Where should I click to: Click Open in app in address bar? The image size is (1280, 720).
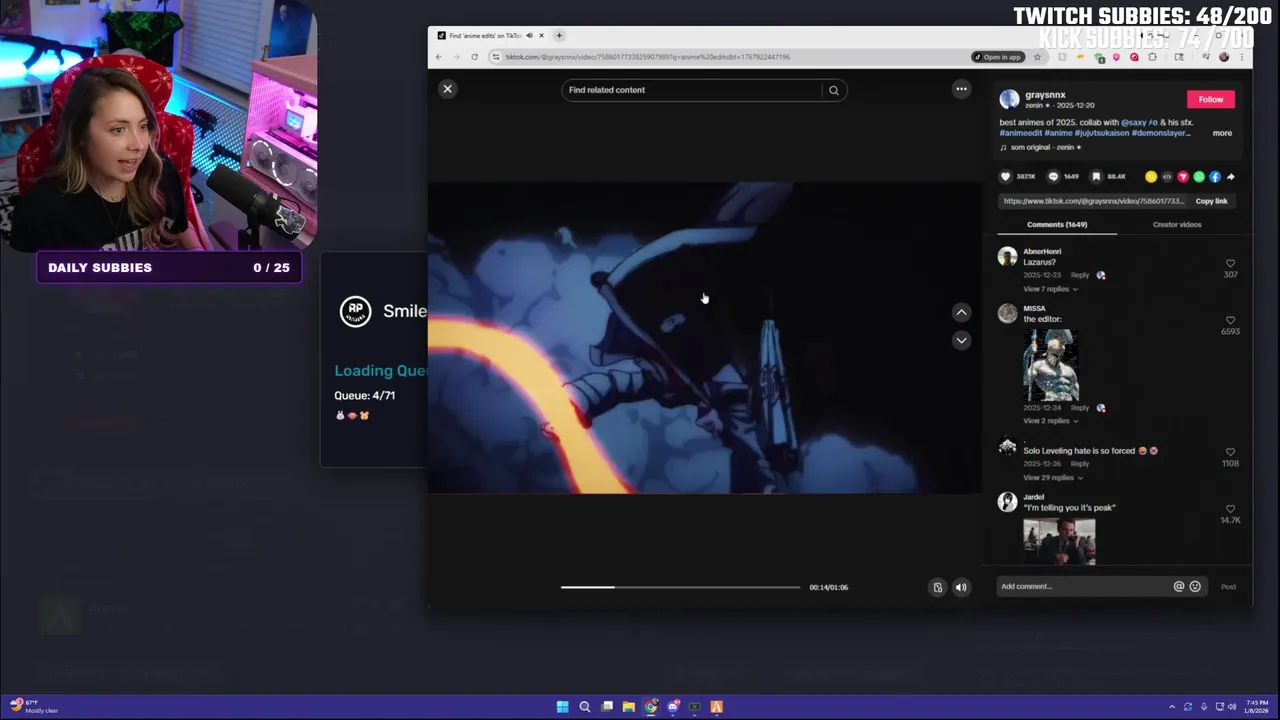[997, 57]
